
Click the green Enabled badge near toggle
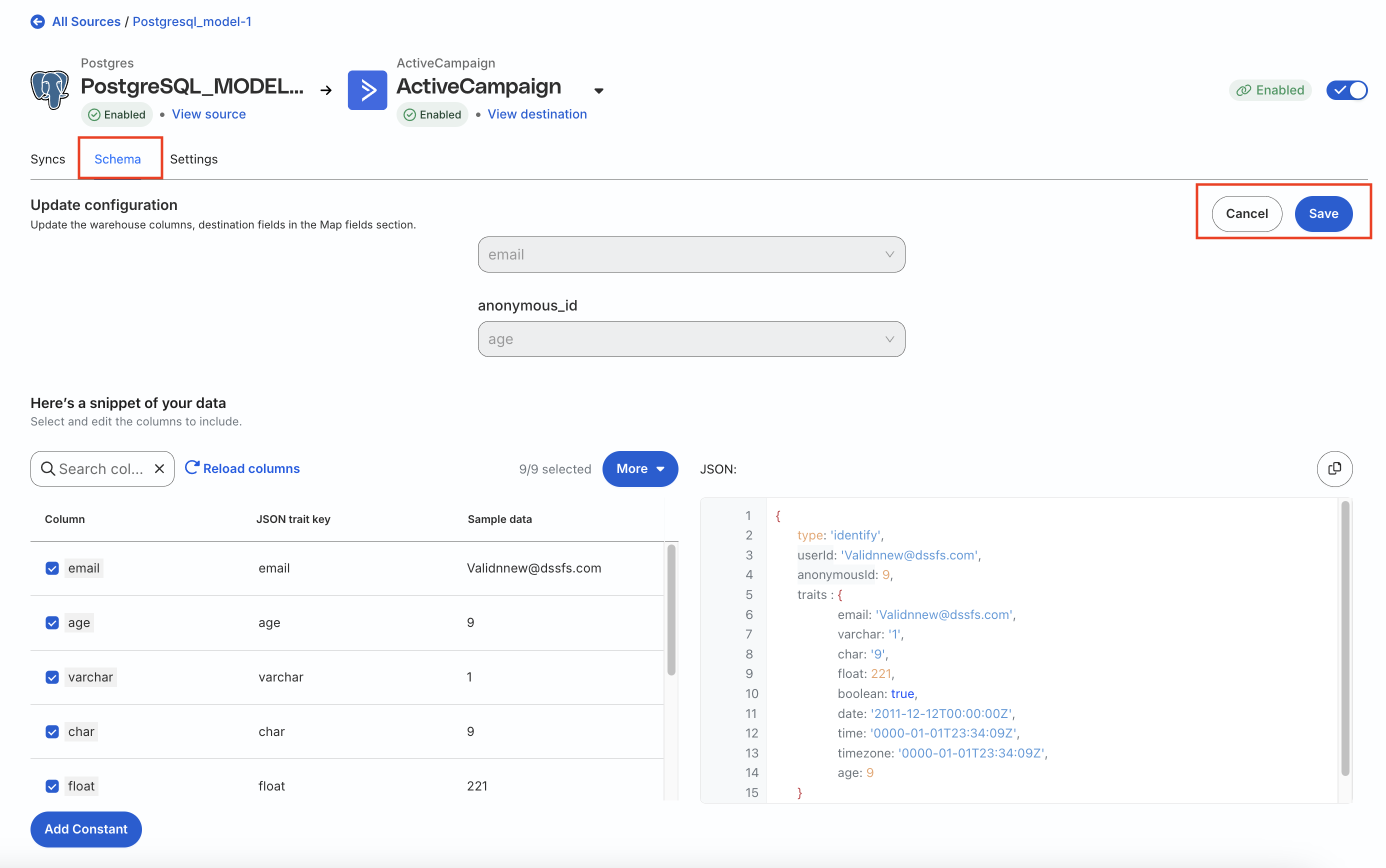[x=1270, y=90]
